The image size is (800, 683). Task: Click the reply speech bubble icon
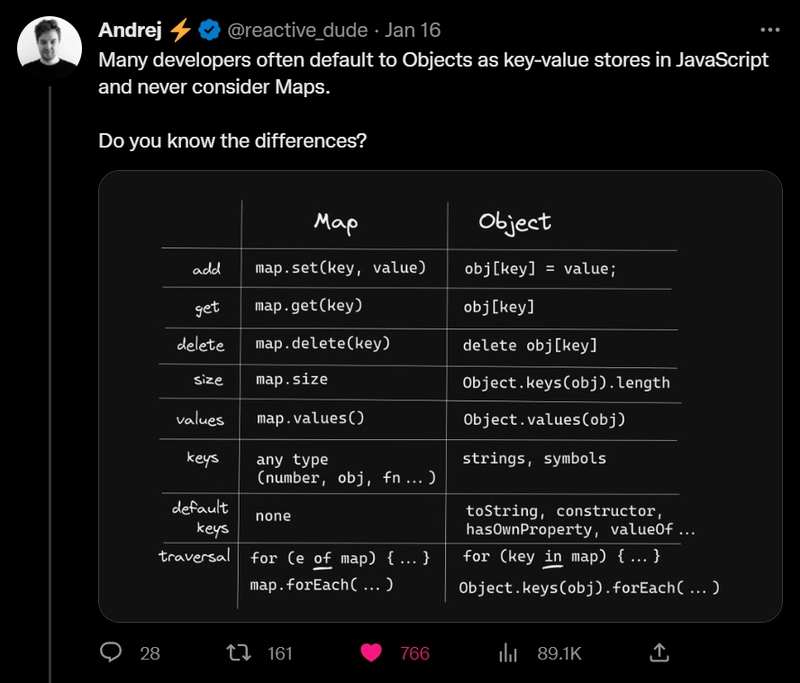[x=111, y=652]
